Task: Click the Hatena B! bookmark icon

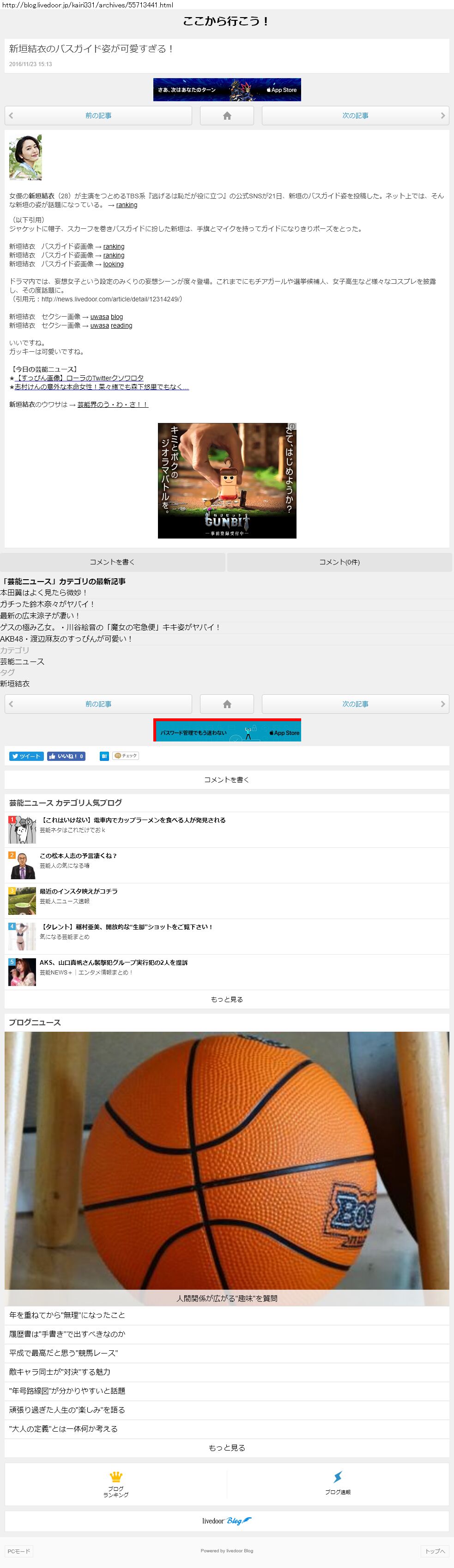Action: click(x=104, y=756)
